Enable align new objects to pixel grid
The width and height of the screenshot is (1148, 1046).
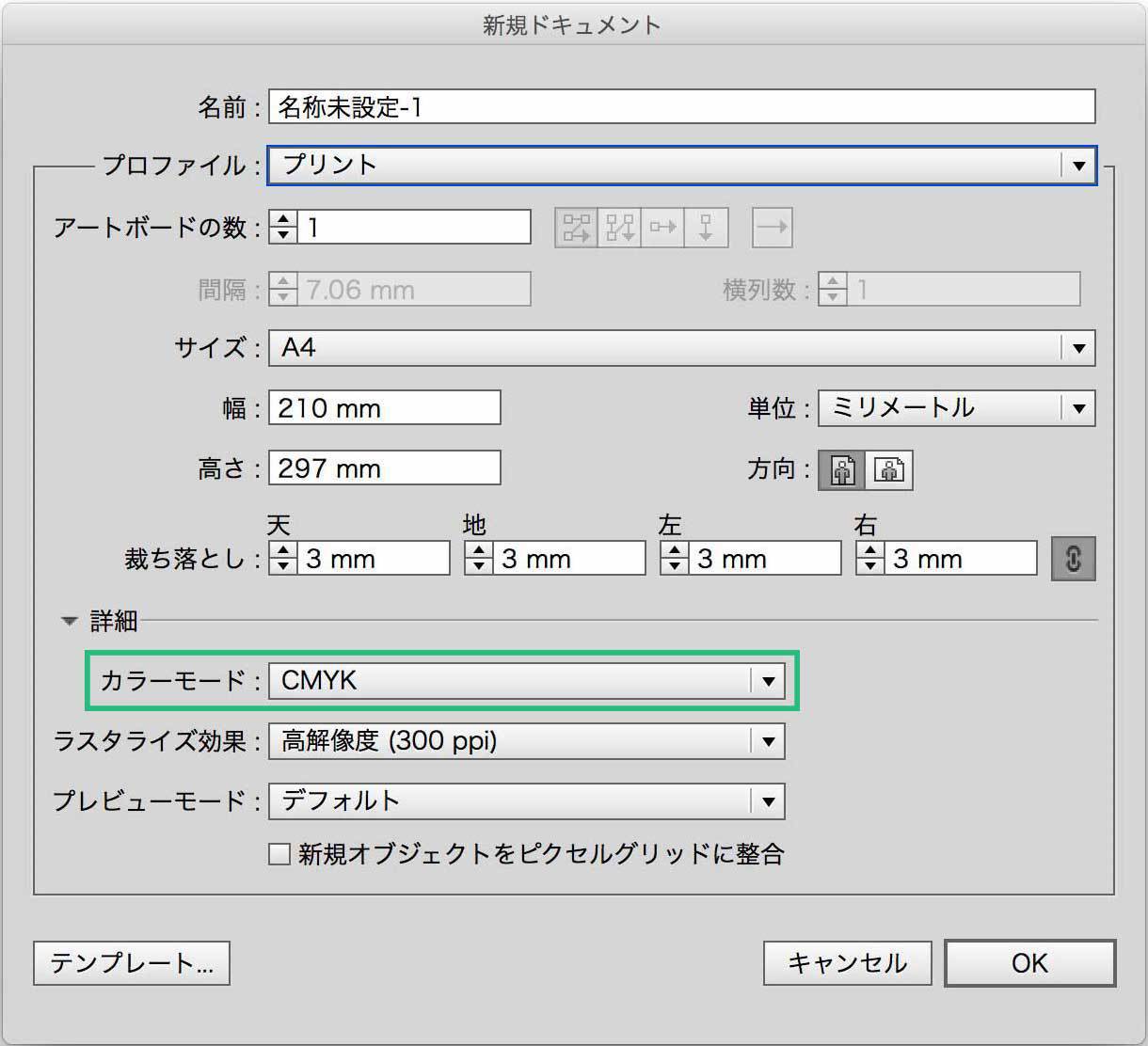(279, 853)
